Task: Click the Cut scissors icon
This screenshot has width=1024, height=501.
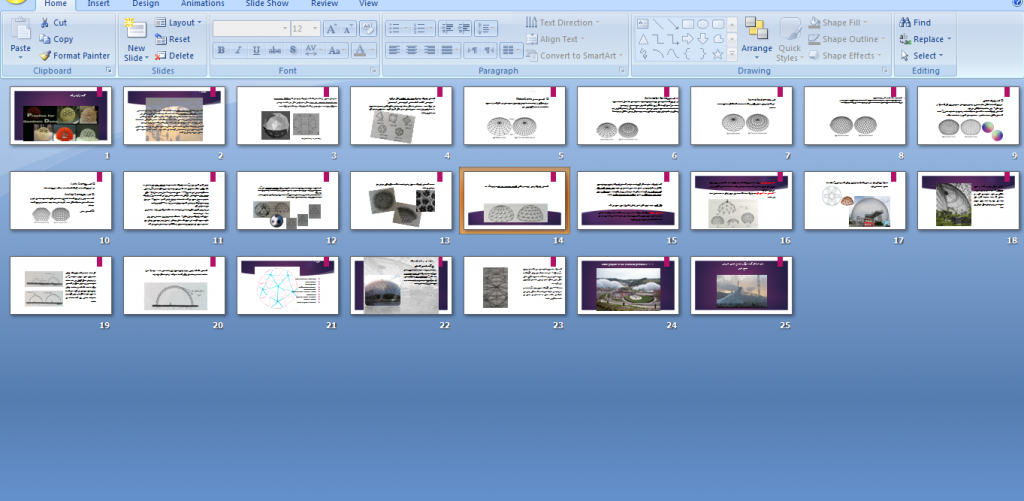Action: [x=44, y=23]
